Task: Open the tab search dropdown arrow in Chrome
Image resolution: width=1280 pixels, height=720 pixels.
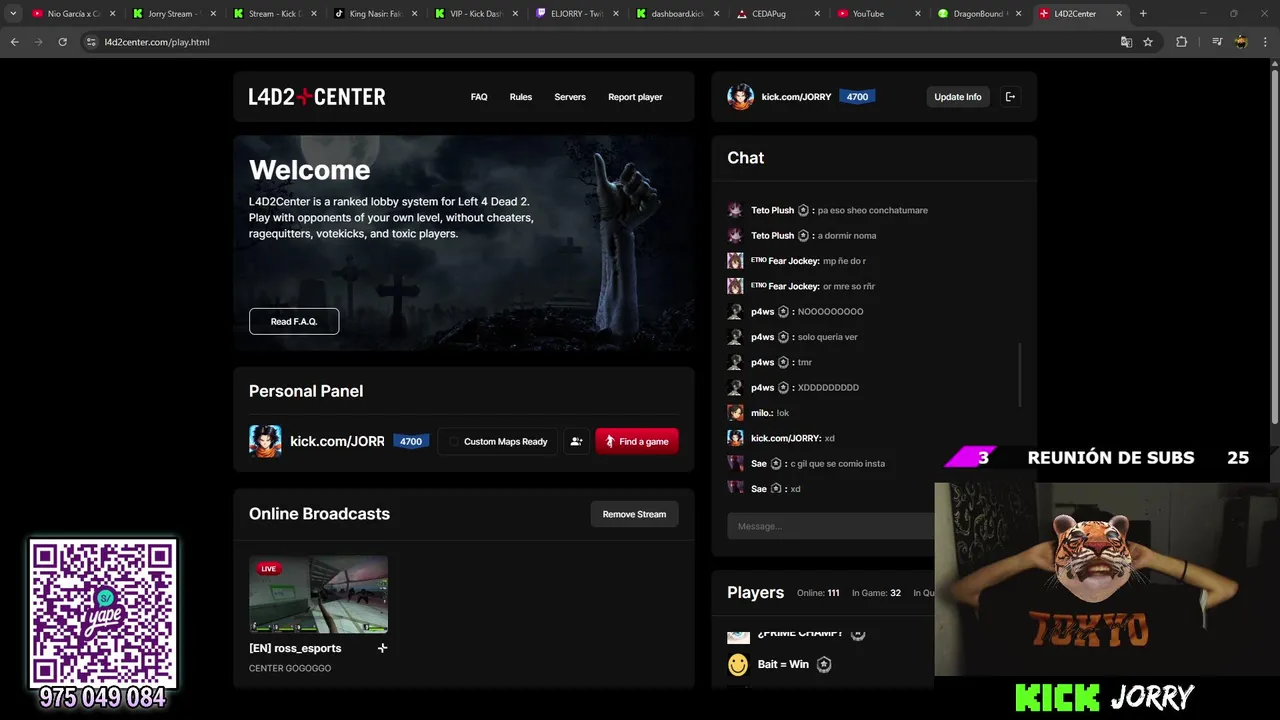Action: click(x=13, y=14)
